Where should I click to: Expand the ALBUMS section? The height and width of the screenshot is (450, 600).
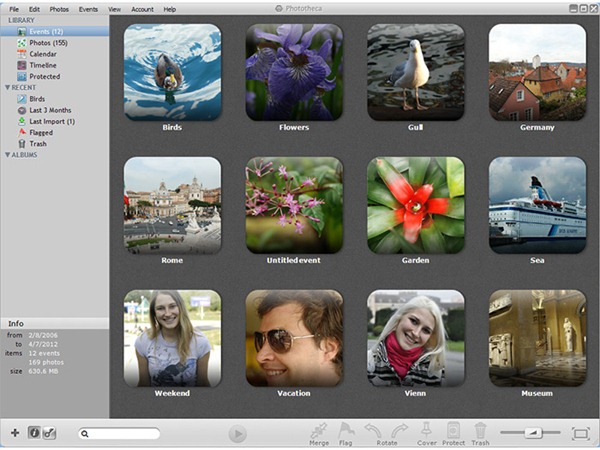click(8, 155)
